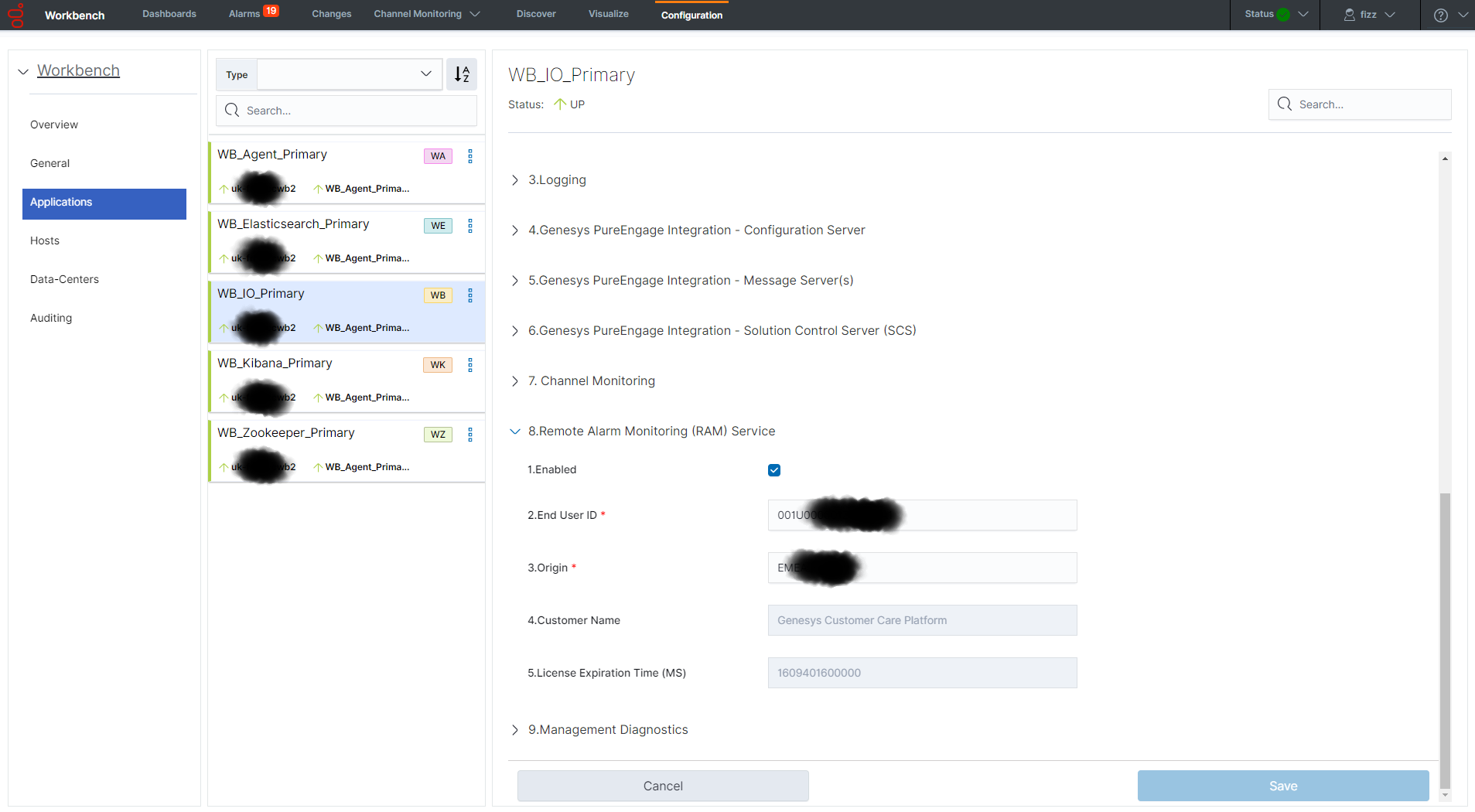Open the help question mark icon
This screenshot has height=812, width=1475.
point(1440,15)
